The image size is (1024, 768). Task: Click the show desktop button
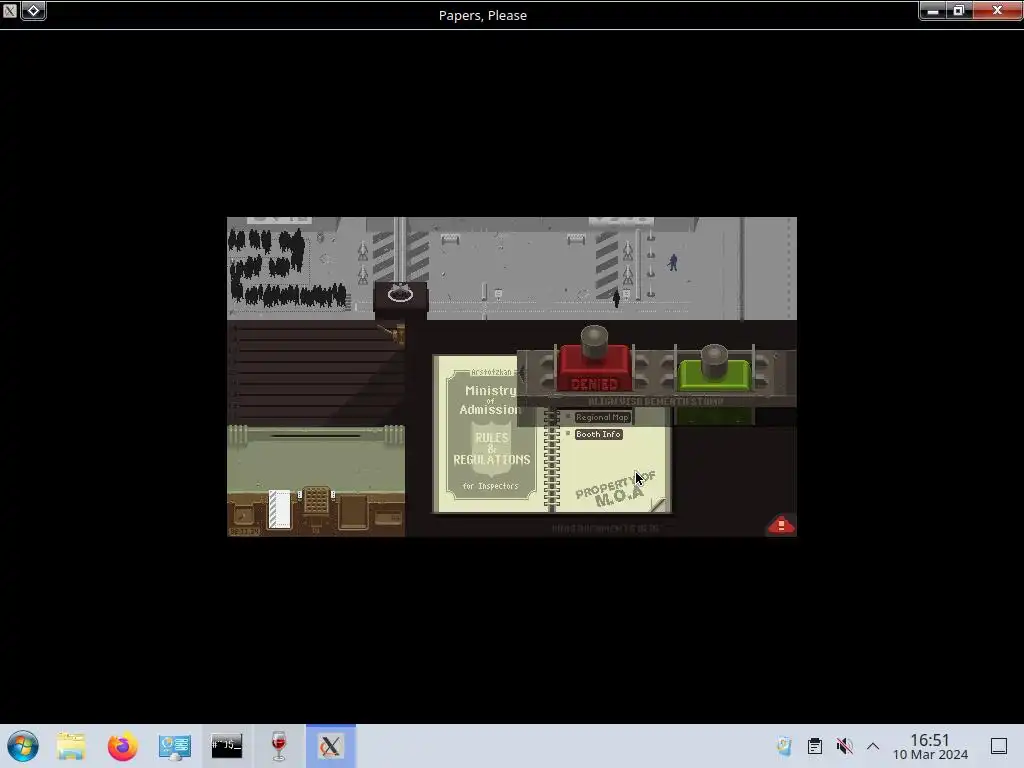pos(999,746)
